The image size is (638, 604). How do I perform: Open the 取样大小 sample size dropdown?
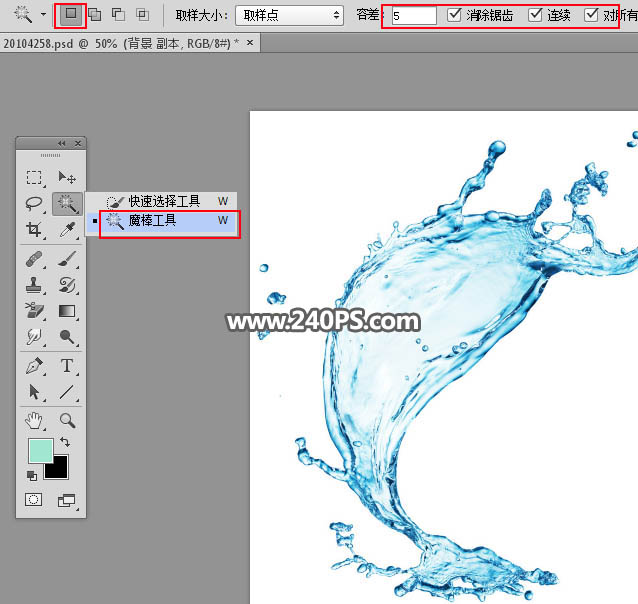[289, 15]
